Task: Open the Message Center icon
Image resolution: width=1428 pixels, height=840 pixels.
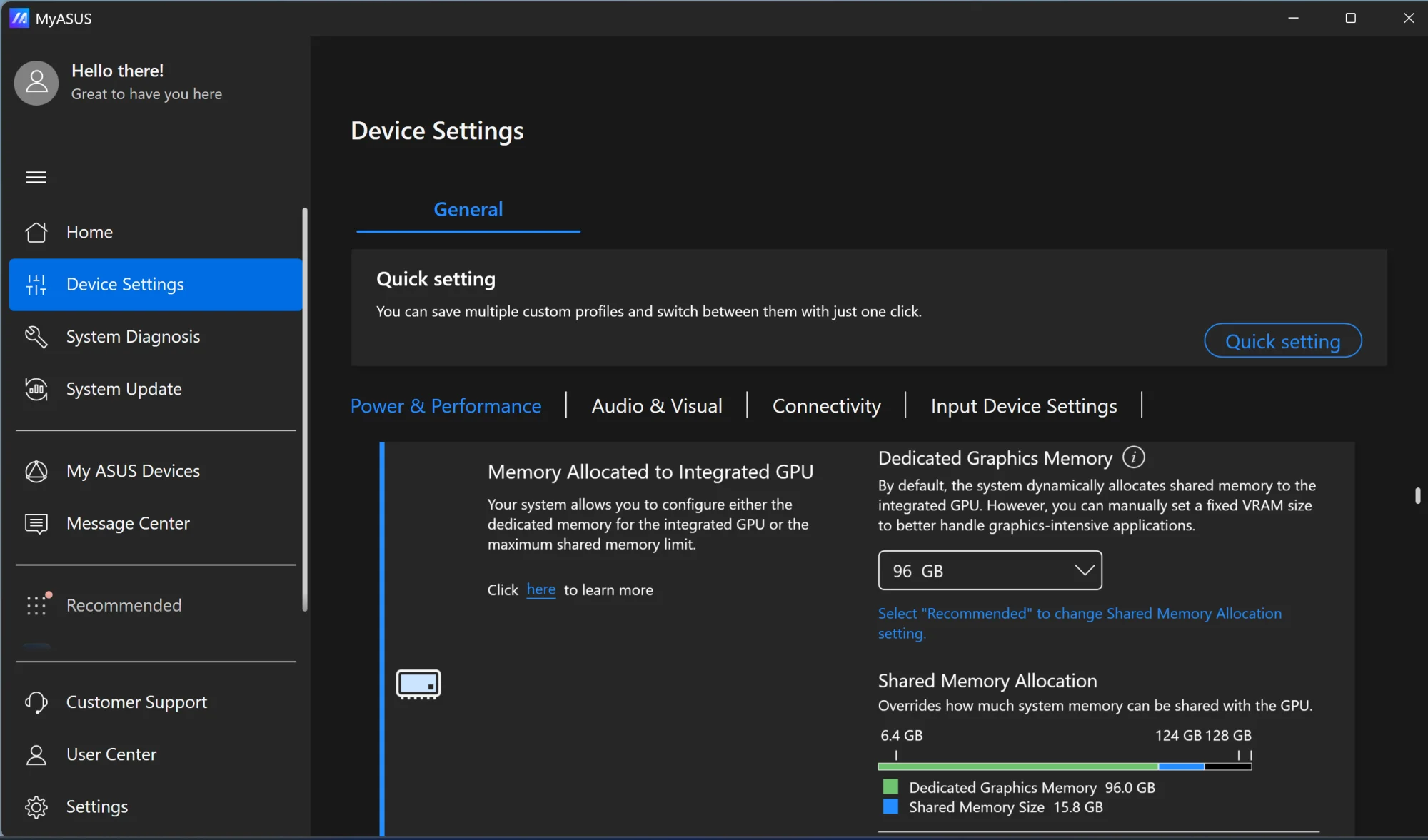Action: click(36, 523)
